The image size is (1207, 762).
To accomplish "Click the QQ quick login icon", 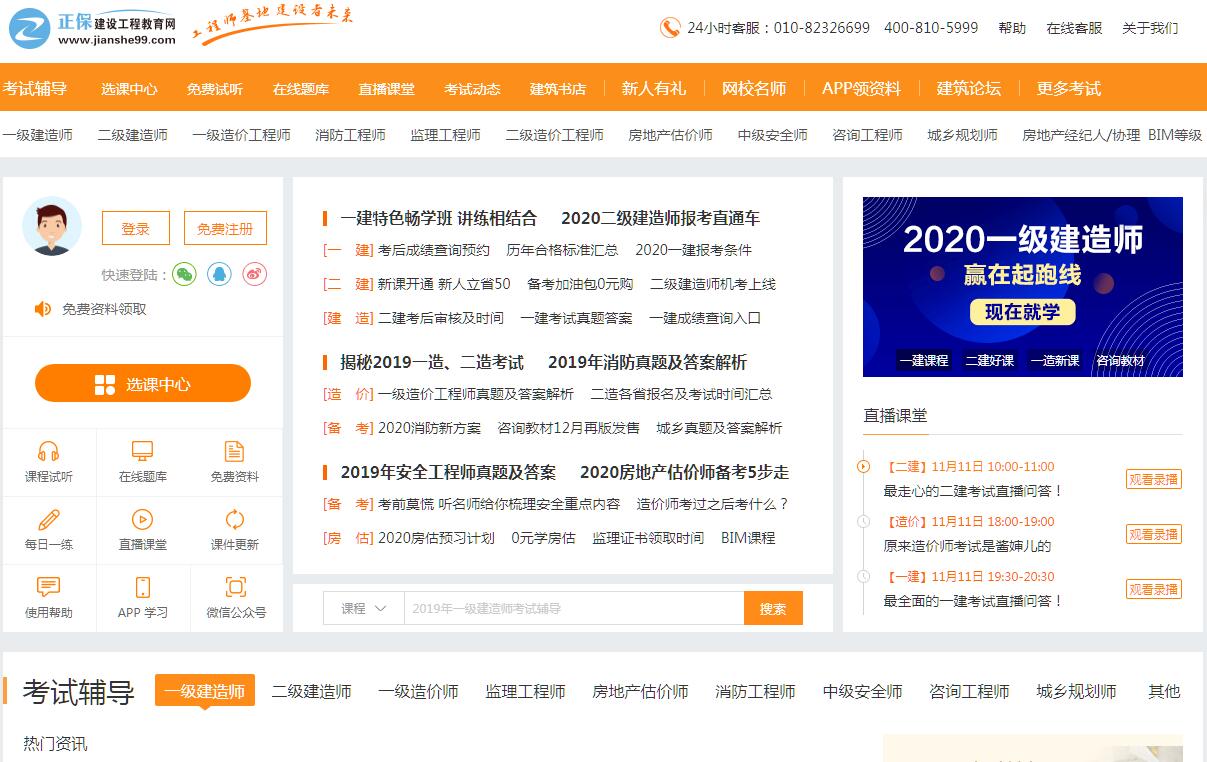I will click(219, 274).
